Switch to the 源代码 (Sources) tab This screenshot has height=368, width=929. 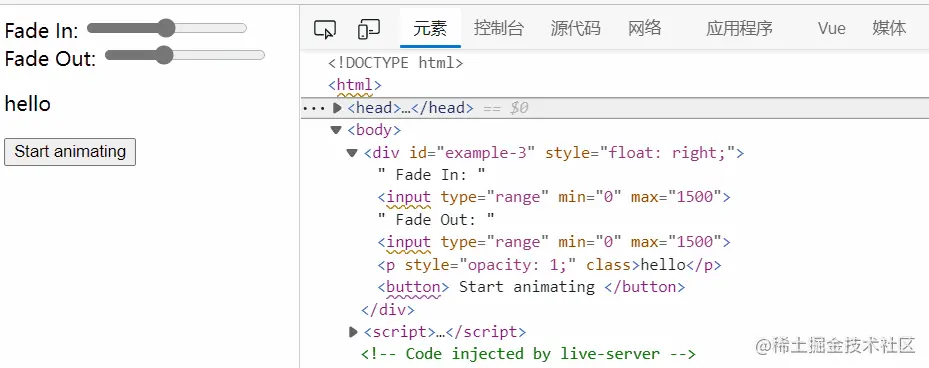[575, 28]
